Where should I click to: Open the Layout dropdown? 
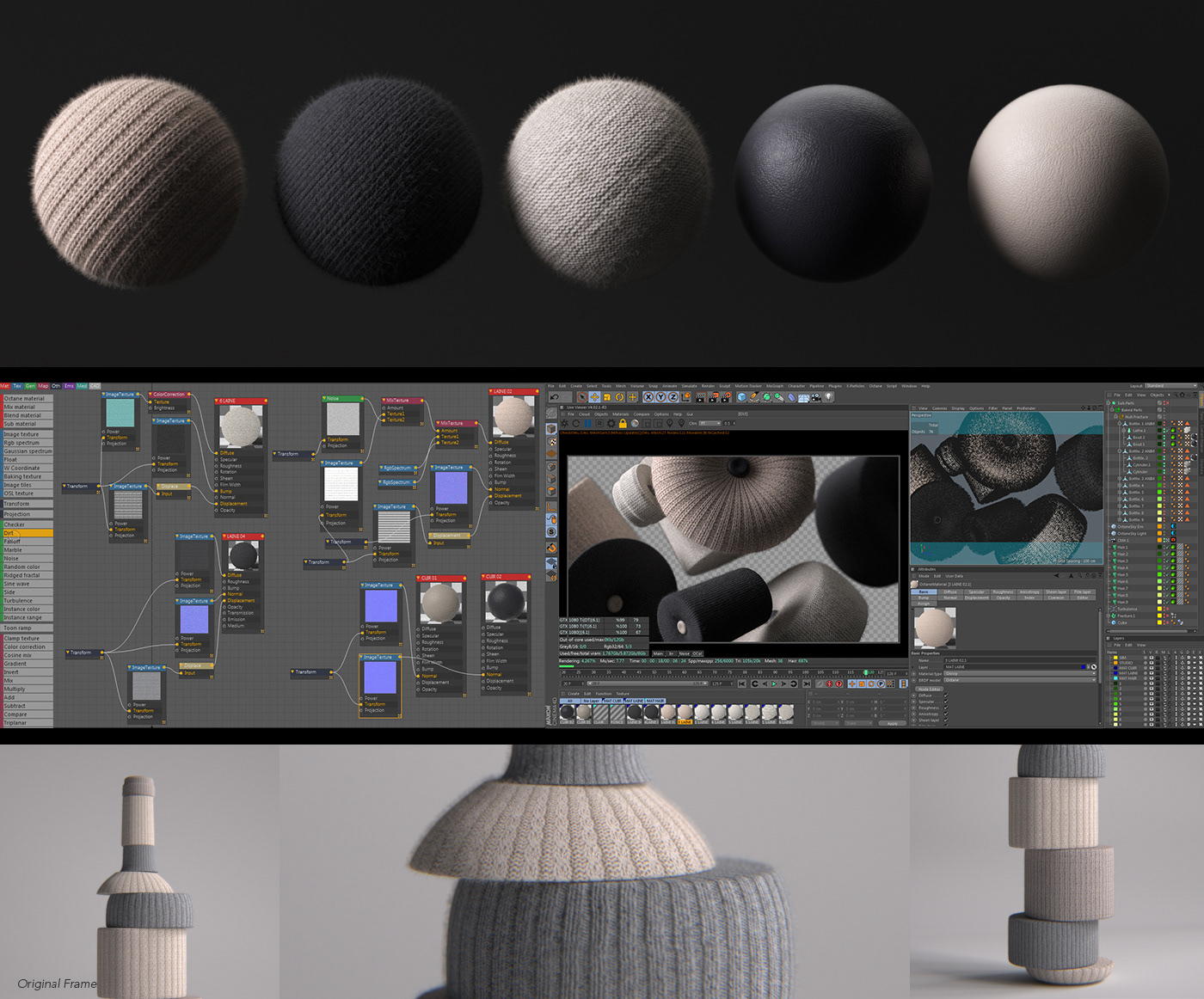click(1171, 386)
